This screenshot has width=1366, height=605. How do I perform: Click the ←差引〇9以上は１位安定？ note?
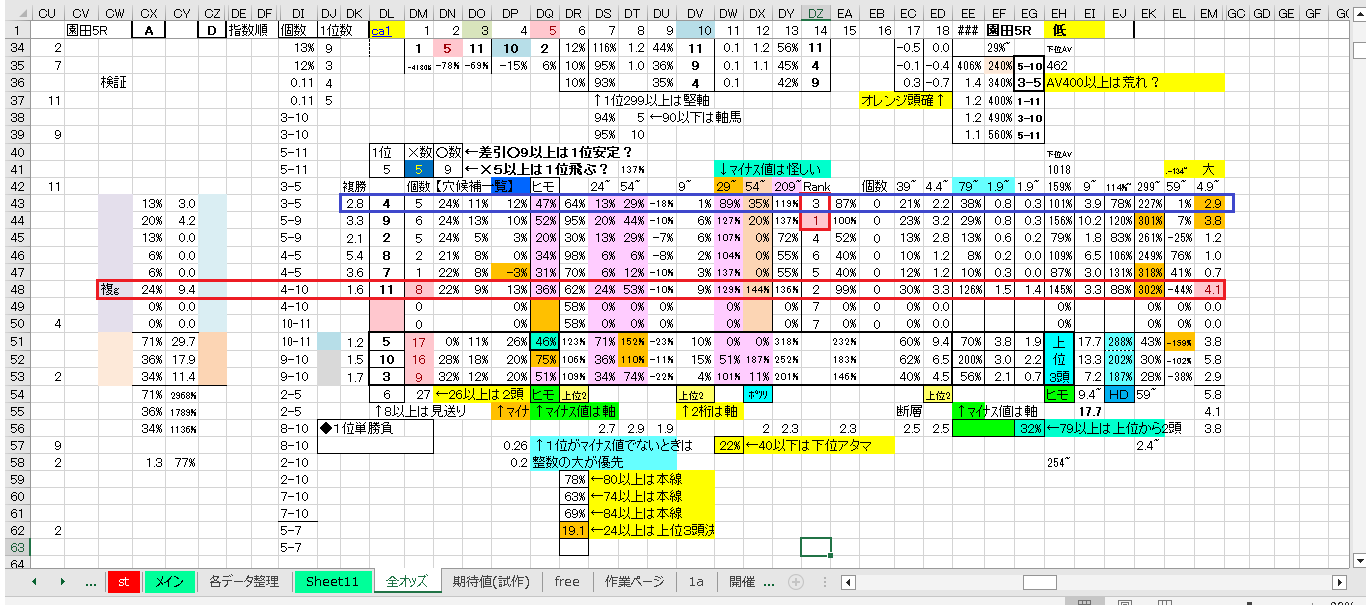pos(550,151)
